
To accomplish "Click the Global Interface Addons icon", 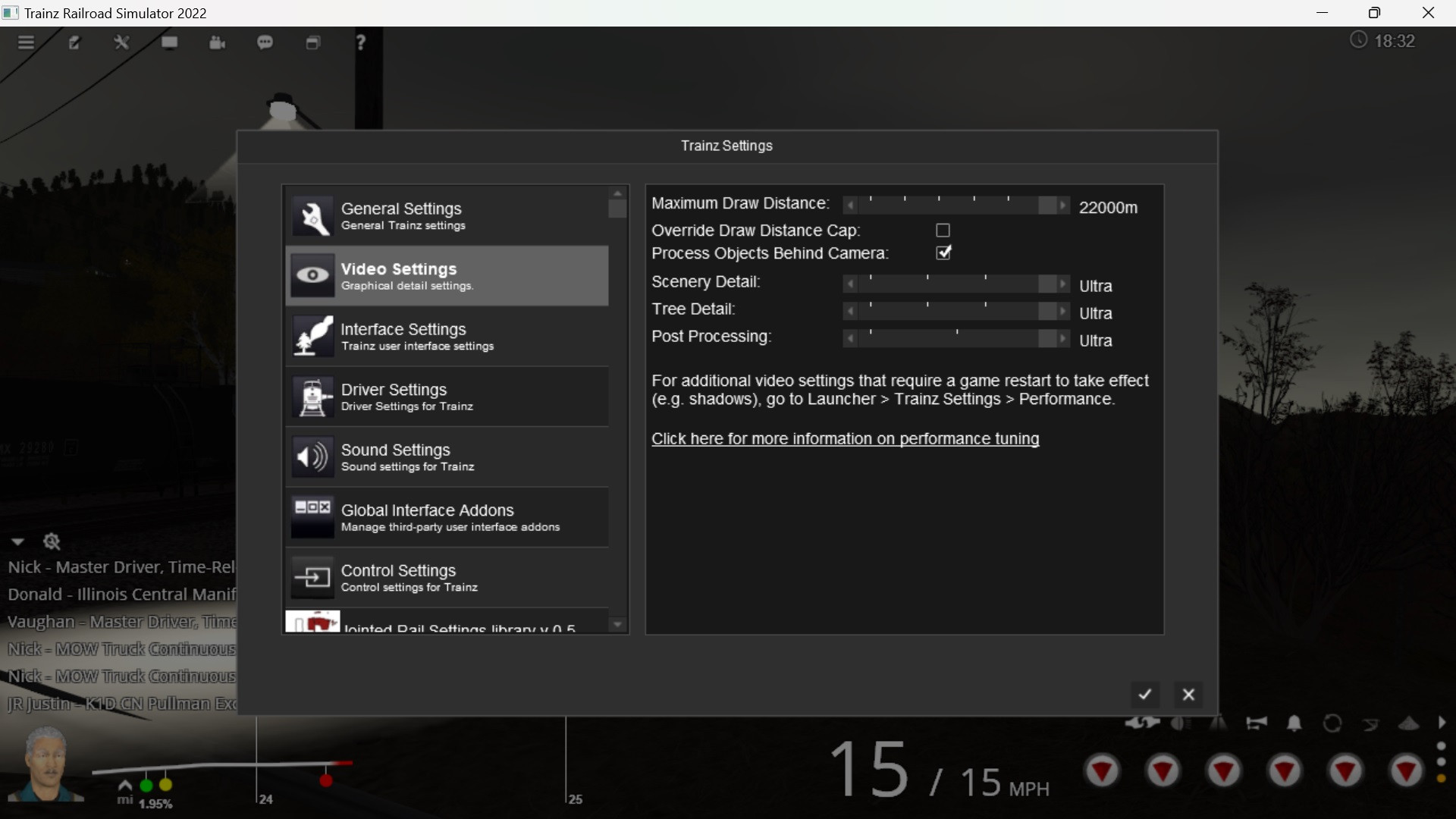I will (x=312, y=517).
